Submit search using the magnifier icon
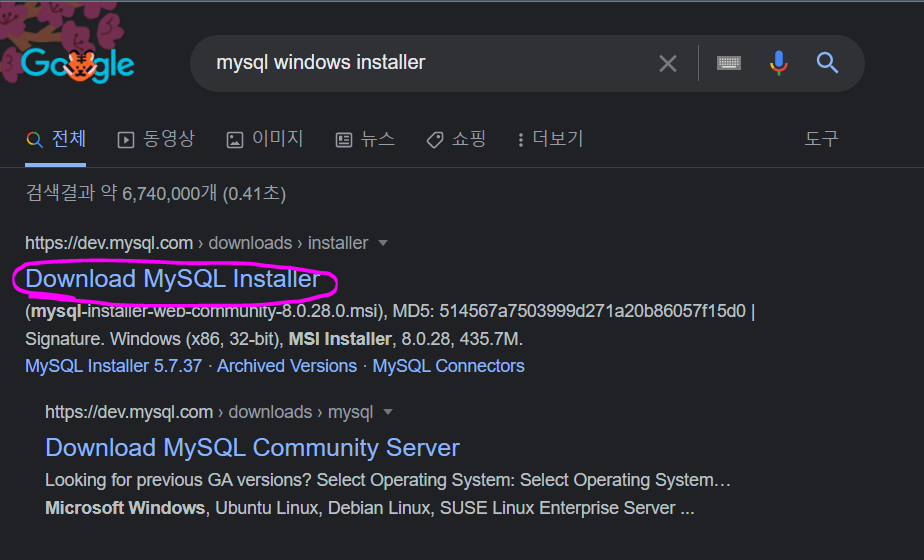The image size is (924, 560). pyautogui.click(x=827, y=62)
